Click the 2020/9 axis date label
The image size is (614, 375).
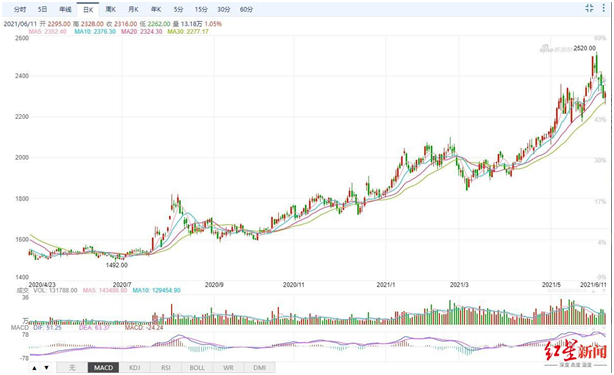214,285
